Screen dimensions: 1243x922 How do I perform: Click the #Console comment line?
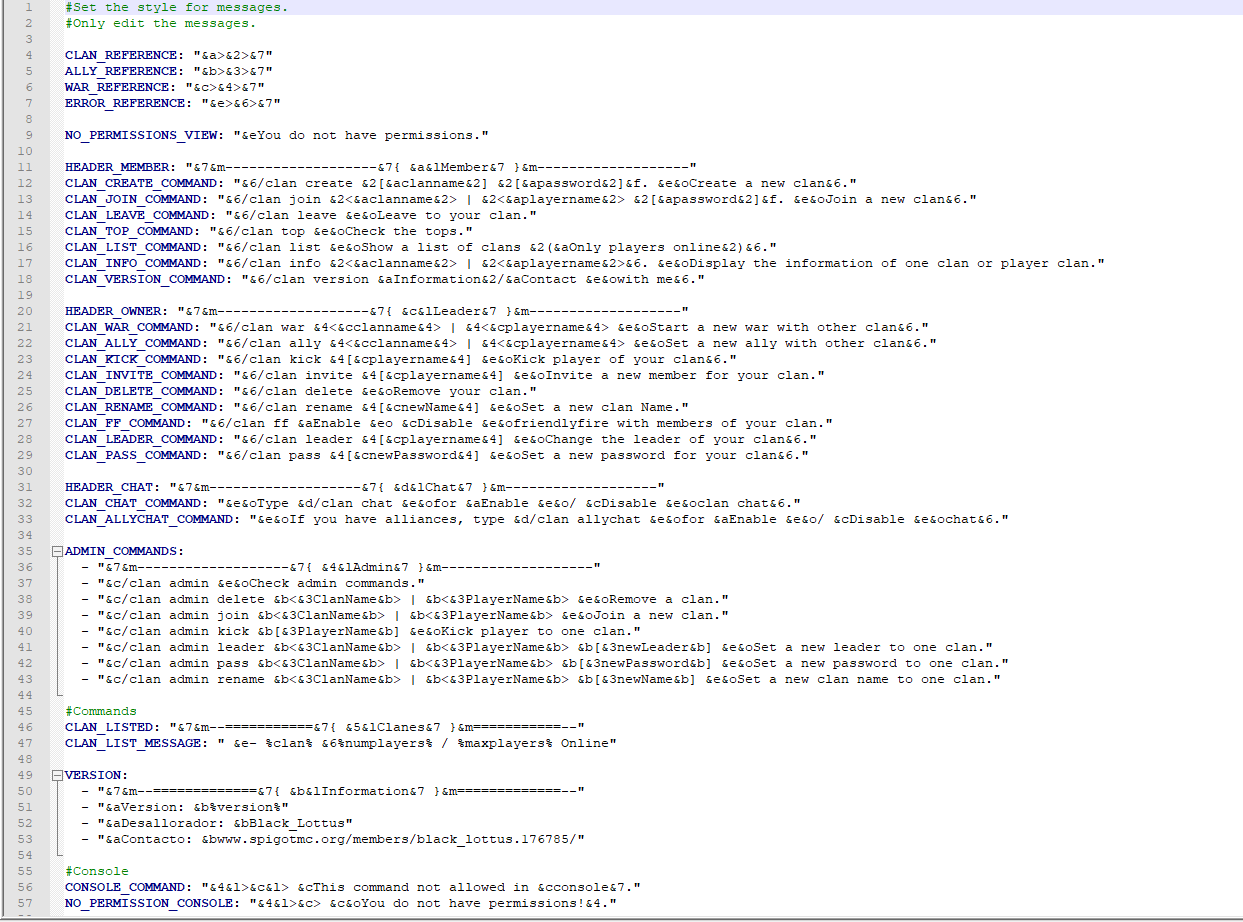(x=97, y=871)
